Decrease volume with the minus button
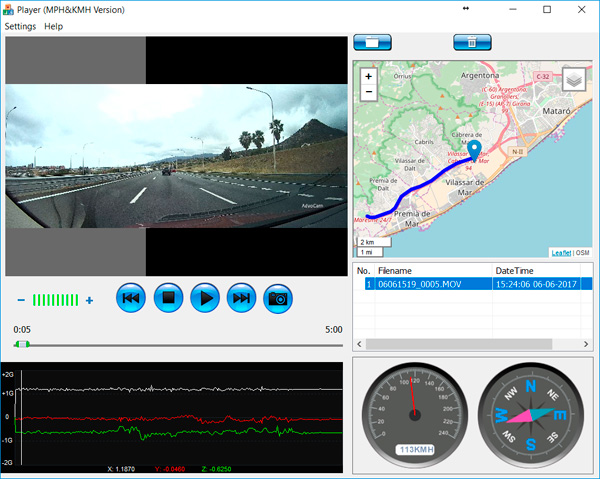This screenshot has width=600, height=479. pos(21,300)
